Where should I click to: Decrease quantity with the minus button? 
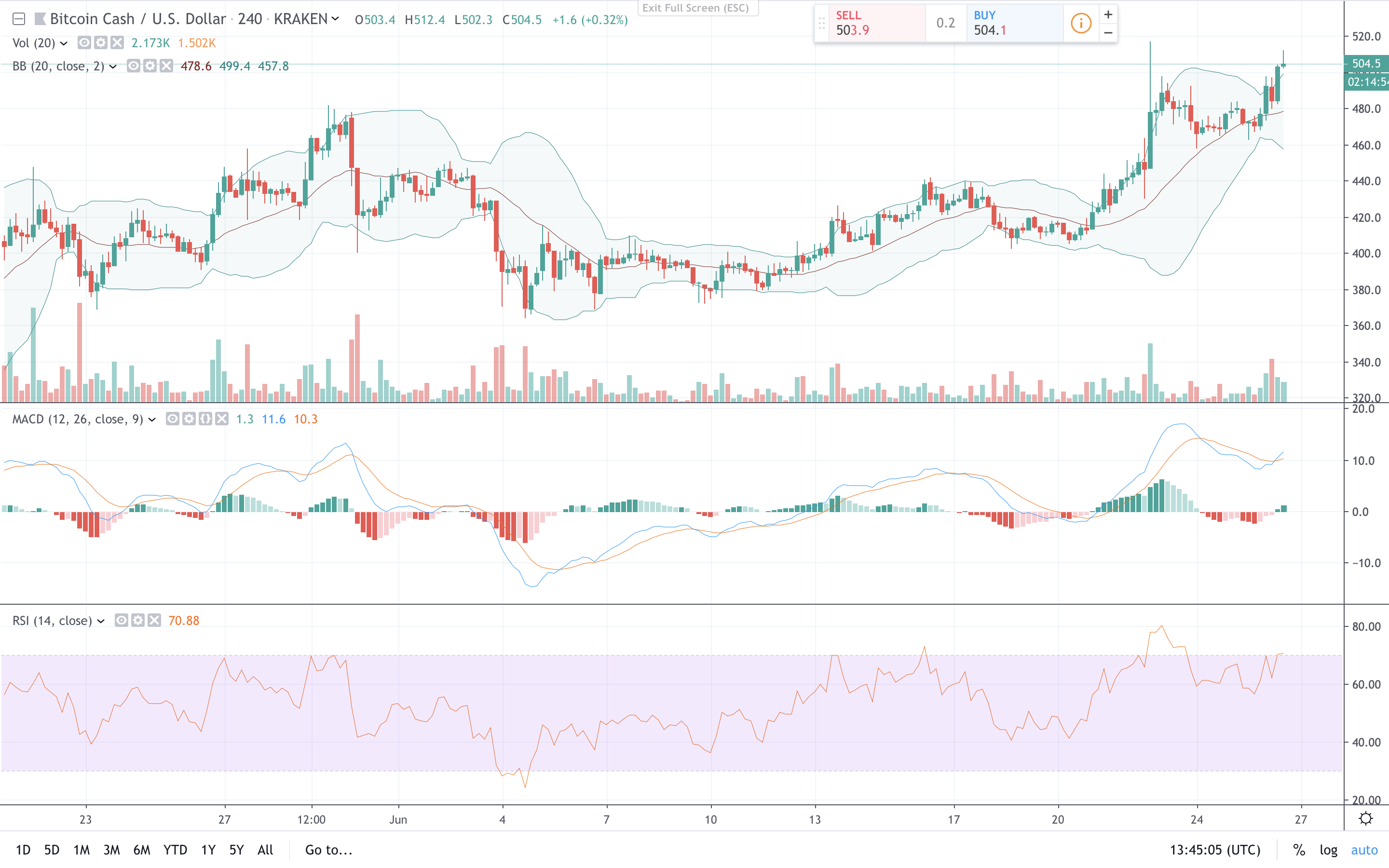point(1108,33)
